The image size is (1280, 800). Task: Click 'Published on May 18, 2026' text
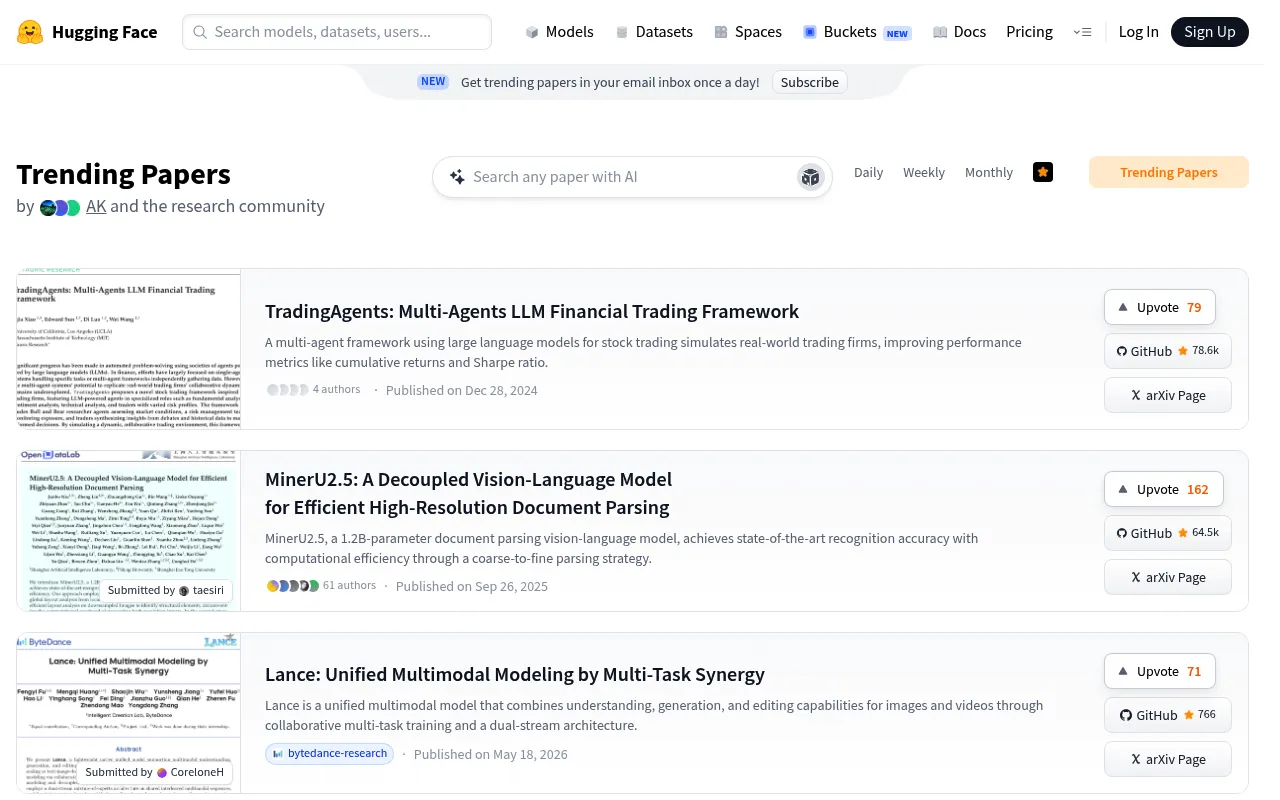click(491, 754)
